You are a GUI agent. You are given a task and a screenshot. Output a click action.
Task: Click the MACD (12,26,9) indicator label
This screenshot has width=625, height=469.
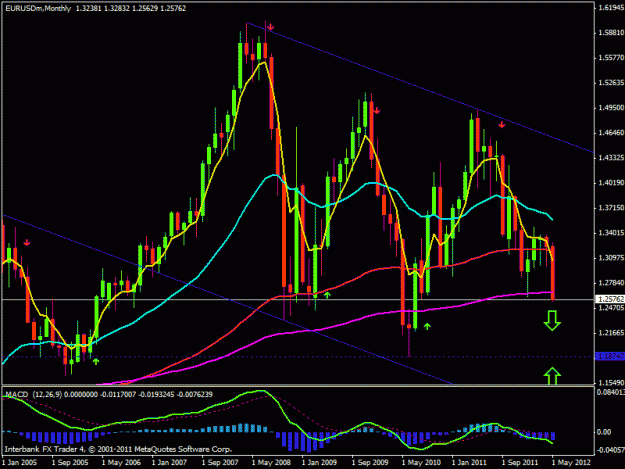33,394
